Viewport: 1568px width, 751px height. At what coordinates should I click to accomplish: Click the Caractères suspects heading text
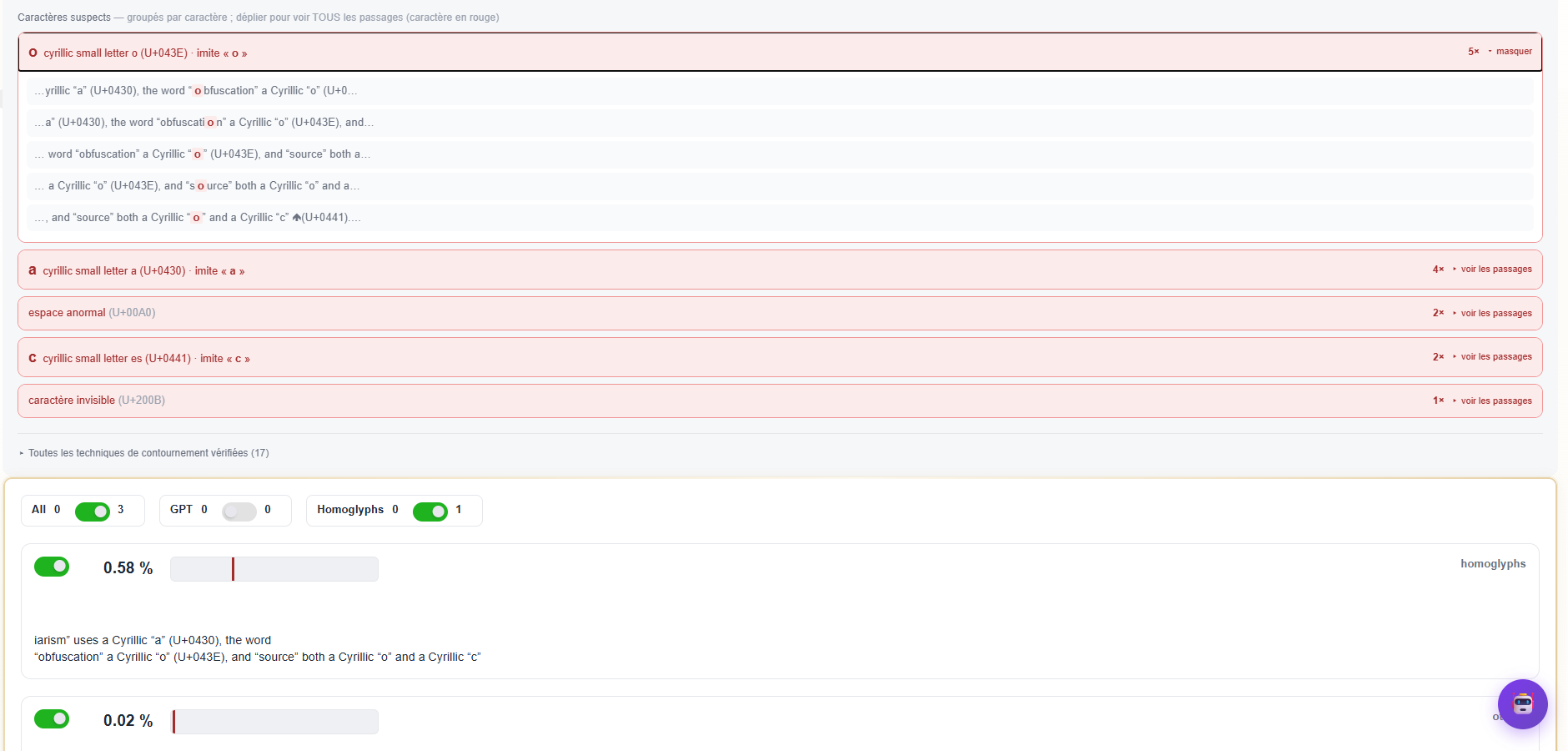pyautogui.click(x=64, y=18)
